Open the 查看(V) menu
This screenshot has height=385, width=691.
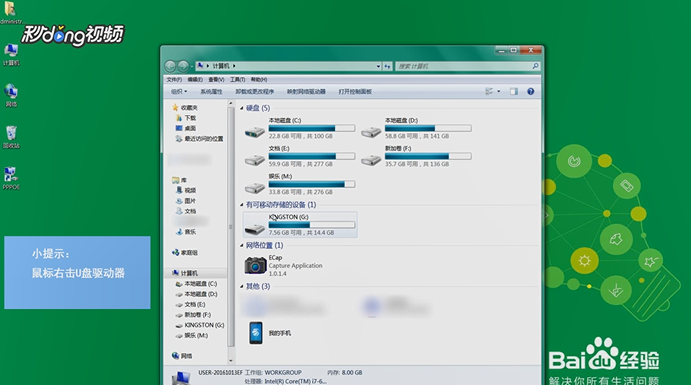click(x=216, y=80)
